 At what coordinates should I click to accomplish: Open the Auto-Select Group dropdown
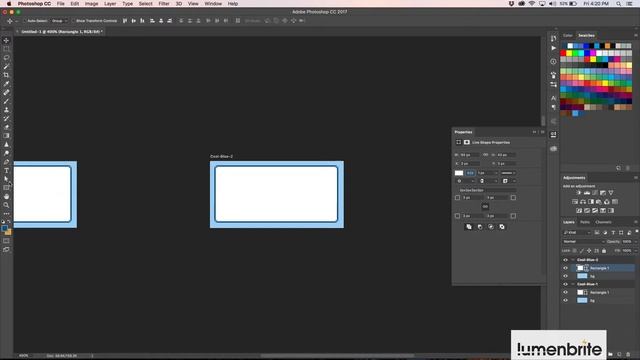pos(60,21)
